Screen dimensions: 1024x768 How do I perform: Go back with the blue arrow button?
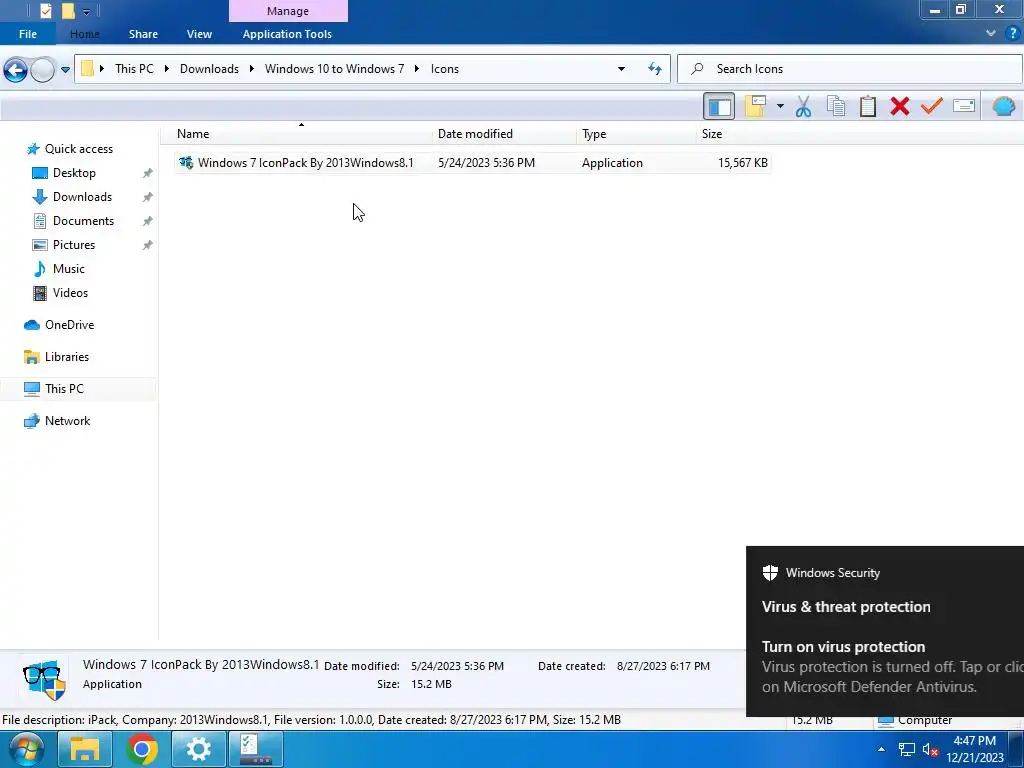(x=16, y=70)
